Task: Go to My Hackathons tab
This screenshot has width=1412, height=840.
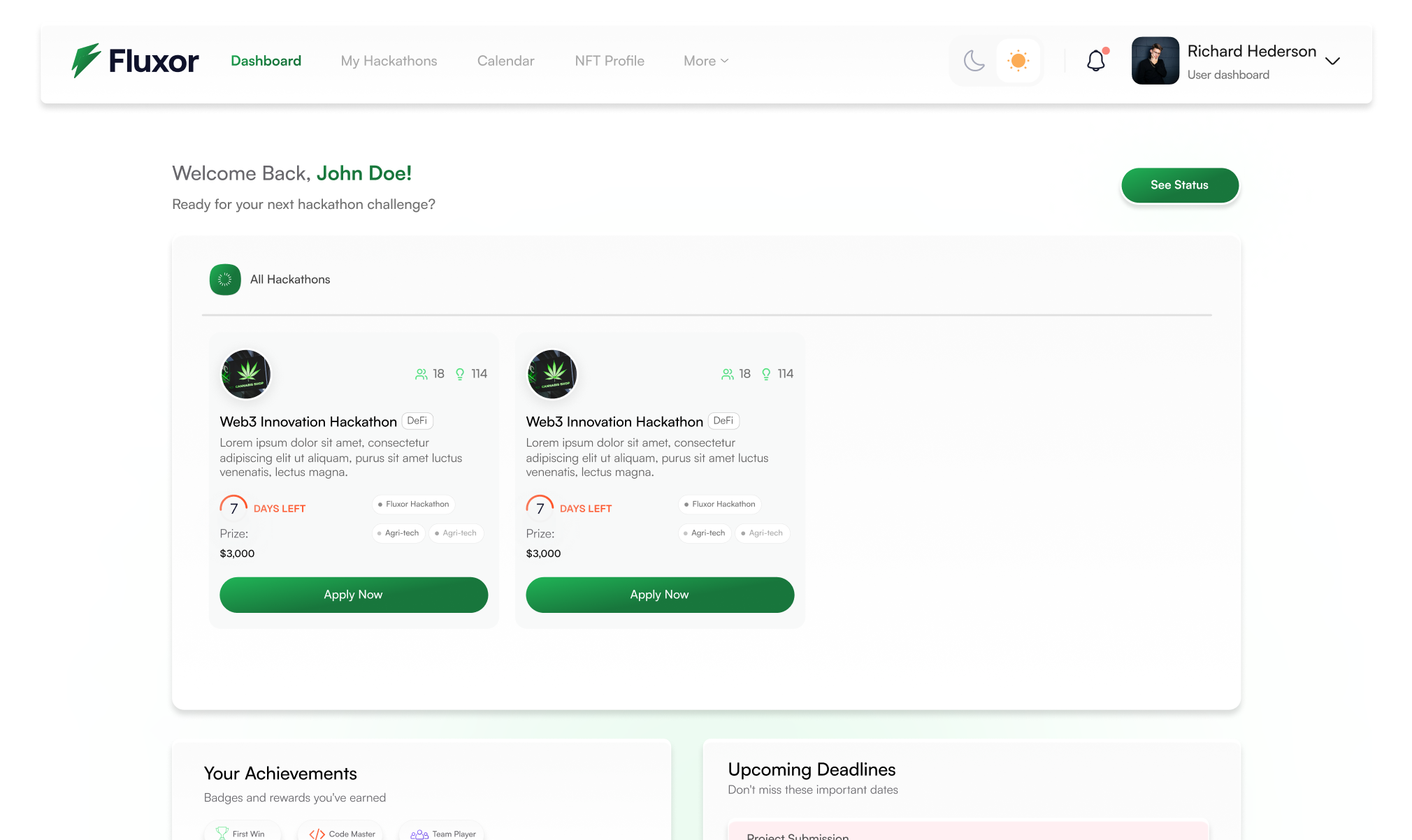Action: [x=389, y=61]
